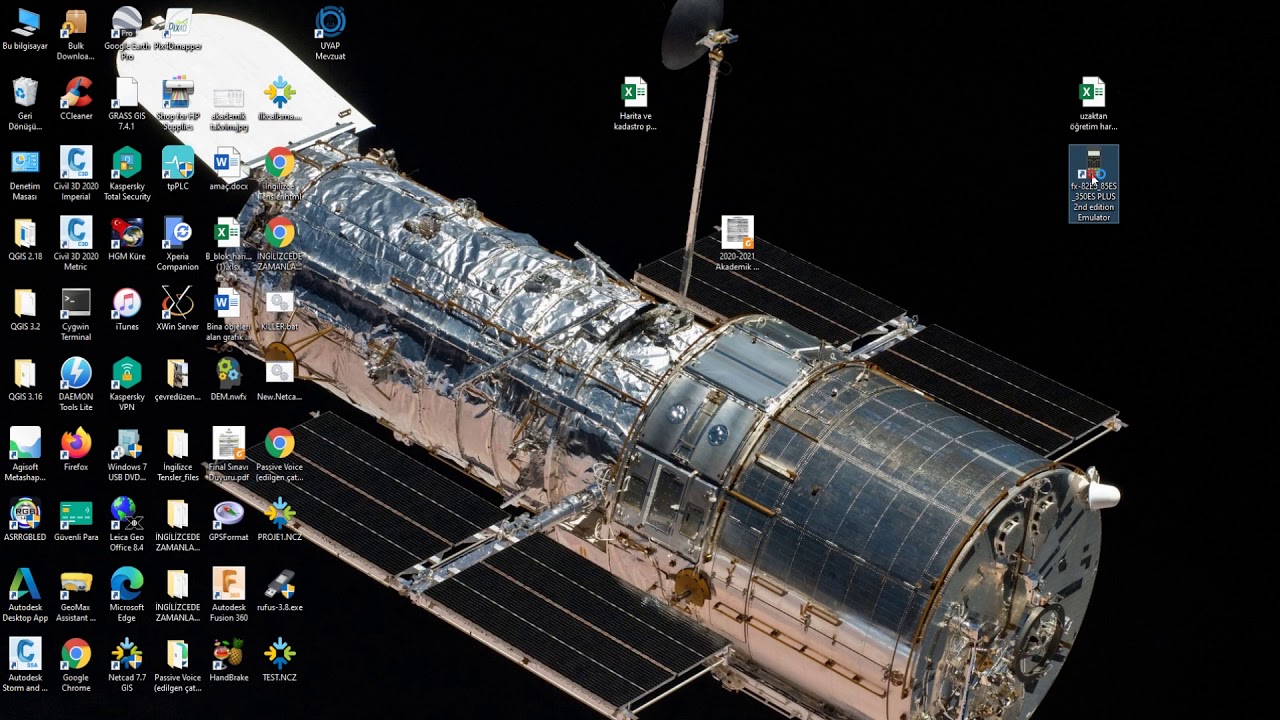Select the Microsoft Edge shortcut
Image resolution: width=1280 pixels, height=720 pixels.
(x=127, y=594)
